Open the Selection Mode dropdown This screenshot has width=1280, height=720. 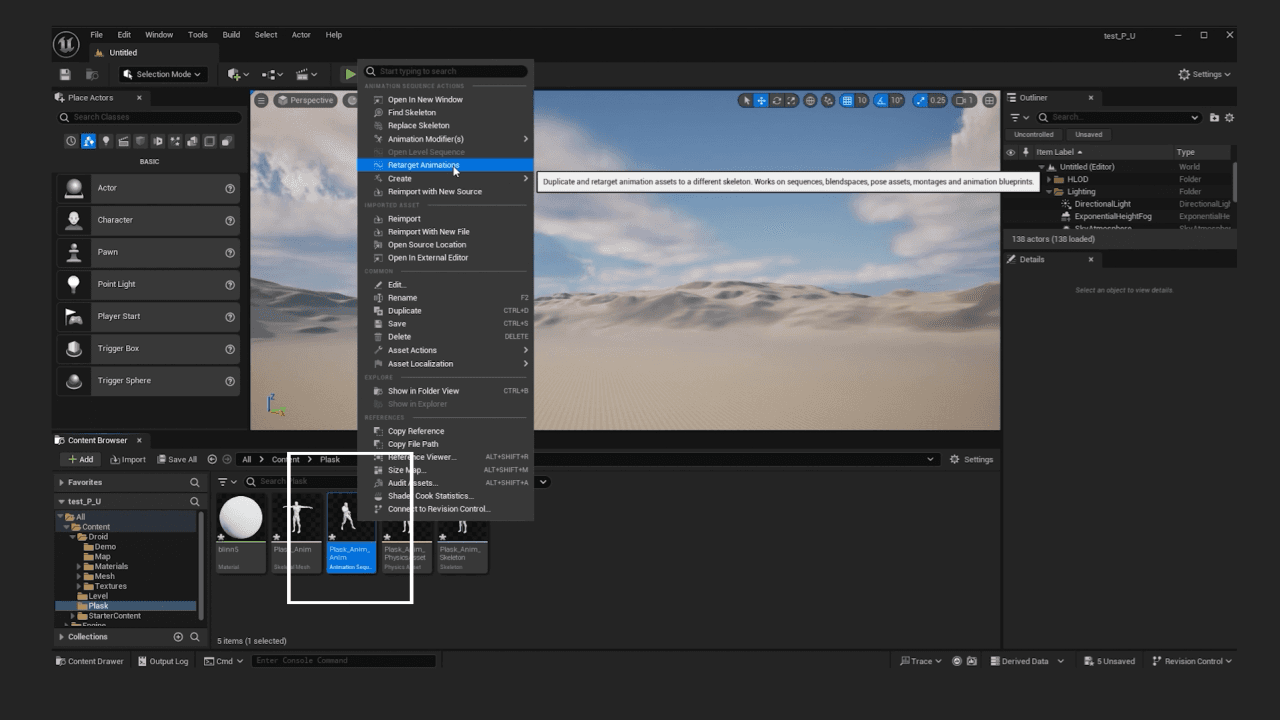[162, 74]
